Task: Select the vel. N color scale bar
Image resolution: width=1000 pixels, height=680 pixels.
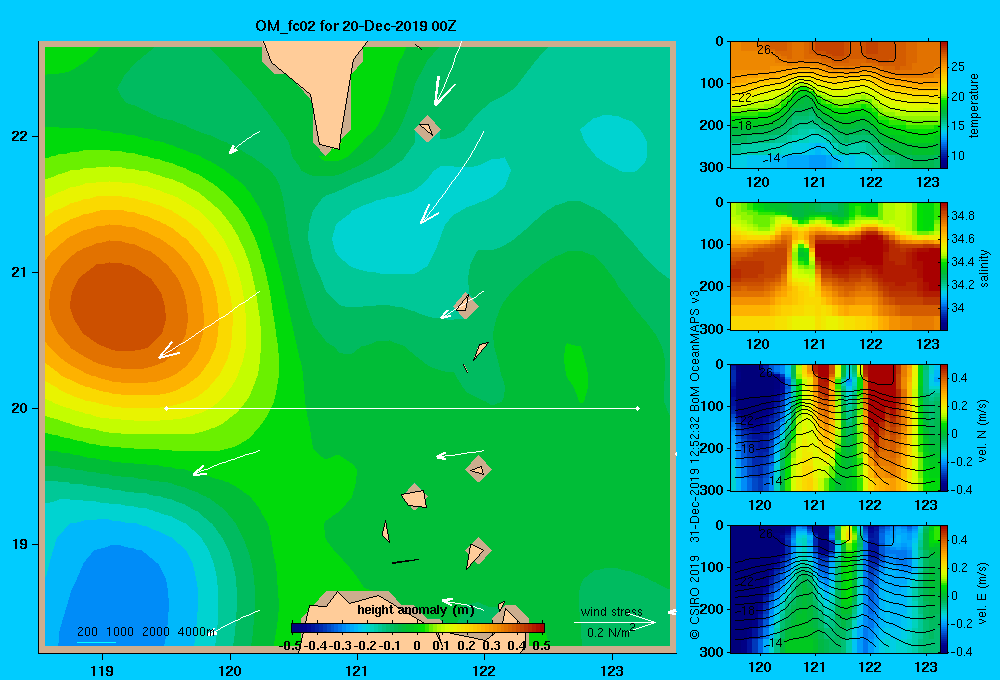Action: pyautogui.click(x=944, y=427)
